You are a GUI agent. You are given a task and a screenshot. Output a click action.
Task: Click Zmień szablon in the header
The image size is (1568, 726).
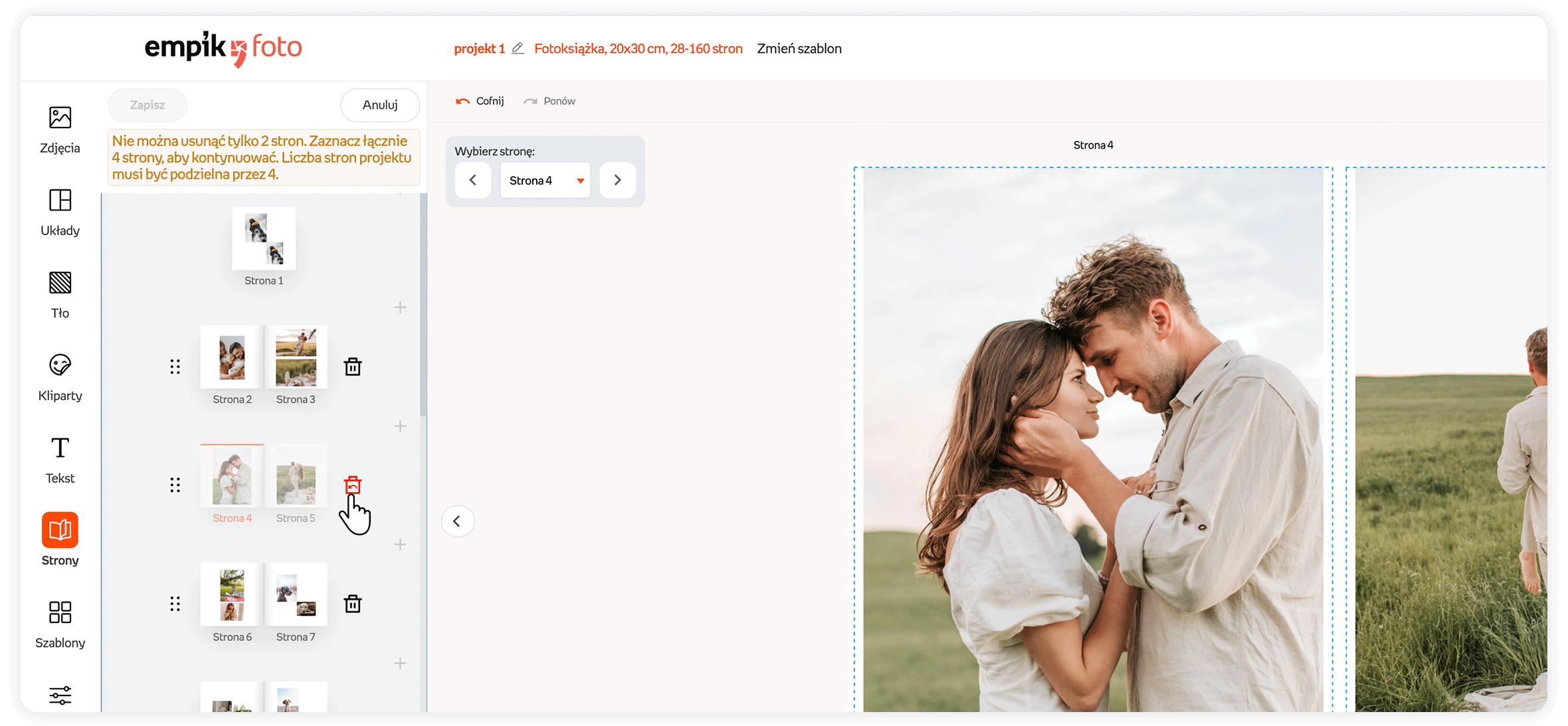799,48
